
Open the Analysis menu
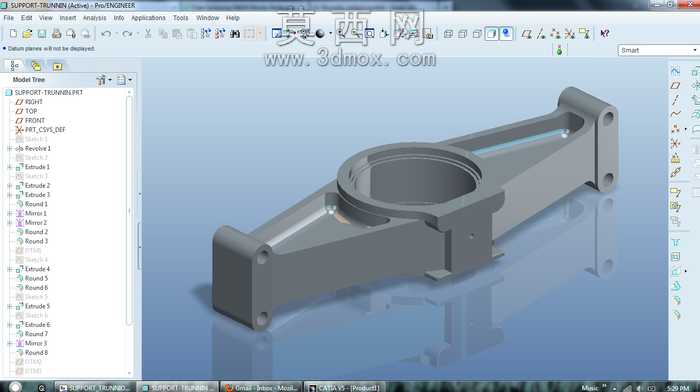tap(94, 18)
